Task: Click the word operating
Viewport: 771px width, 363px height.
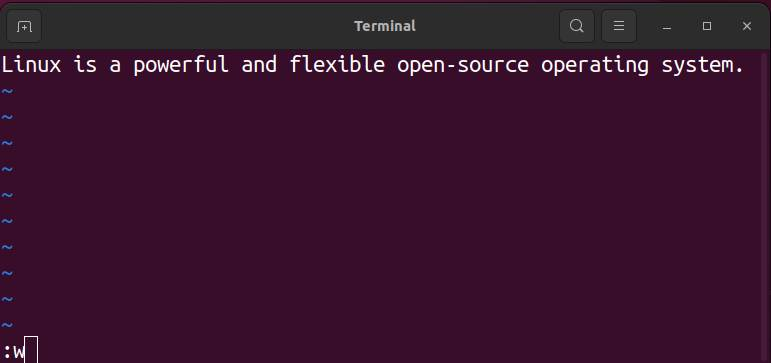Action: tap(595, 65)
